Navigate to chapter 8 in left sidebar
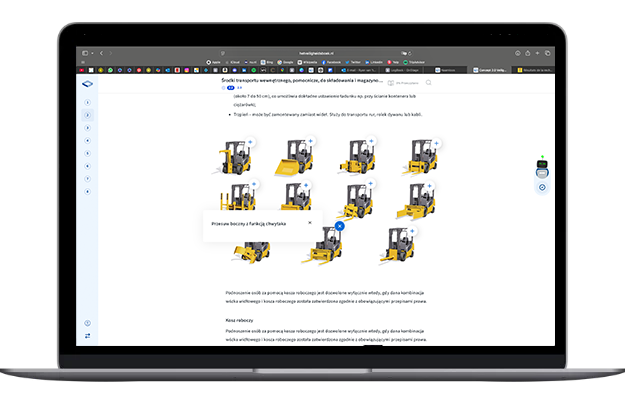Viewport: 625px width, 400px height. coord(88,191)
